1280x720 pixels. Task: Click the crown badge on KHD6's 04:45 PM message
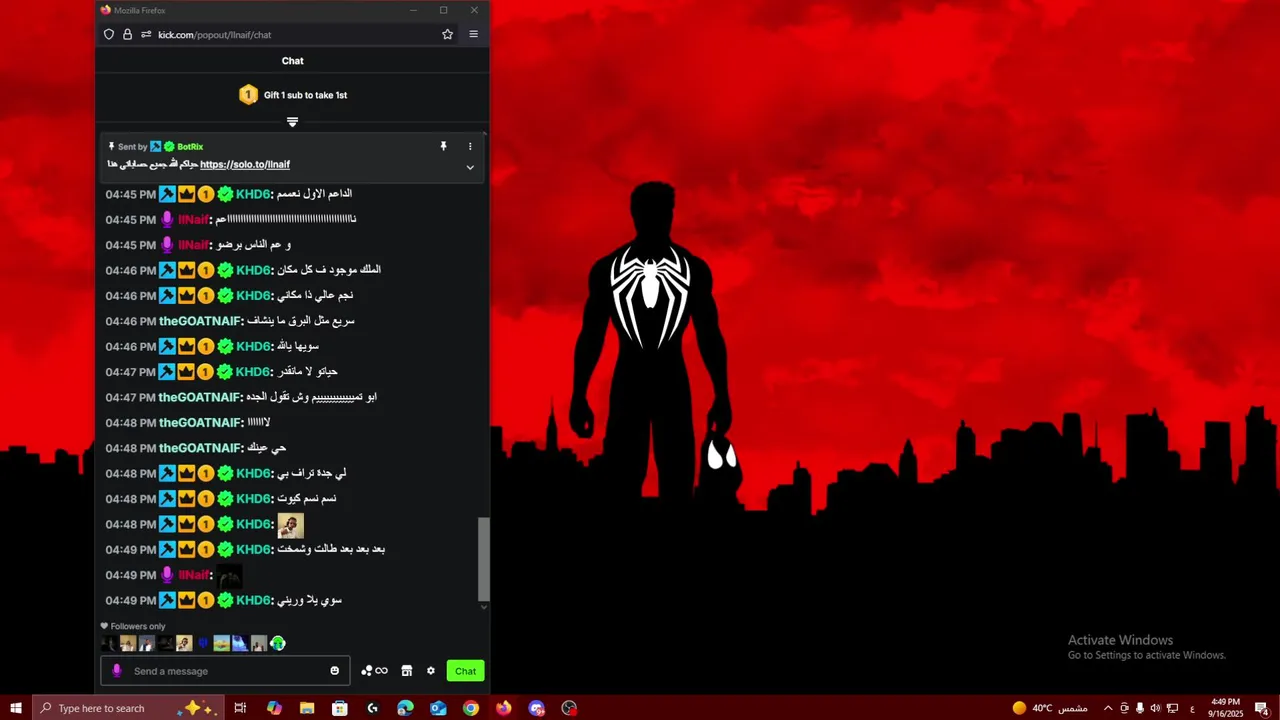(x=186, y=194)
